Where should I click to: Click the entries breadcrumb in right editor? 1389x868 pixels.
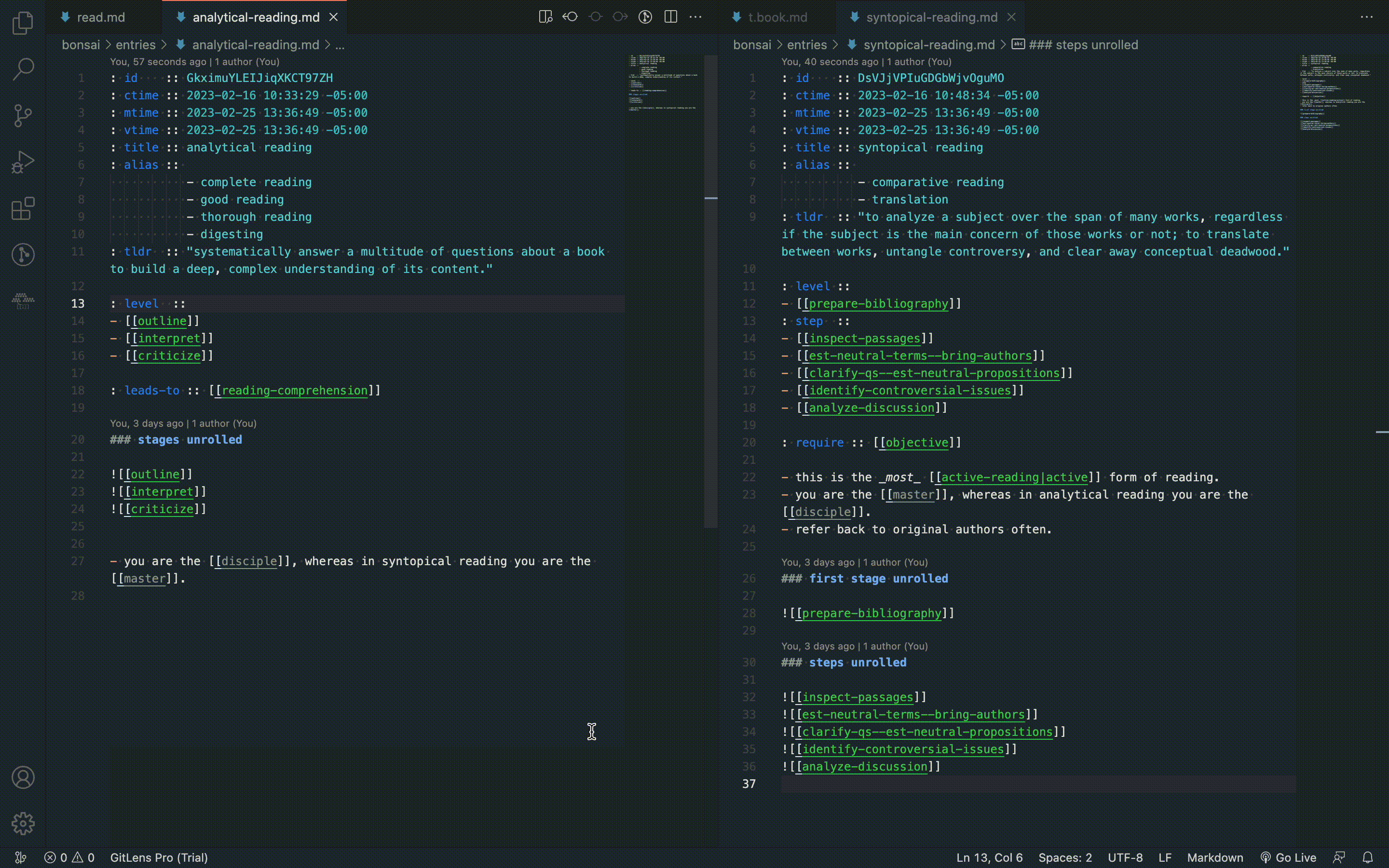806,45
